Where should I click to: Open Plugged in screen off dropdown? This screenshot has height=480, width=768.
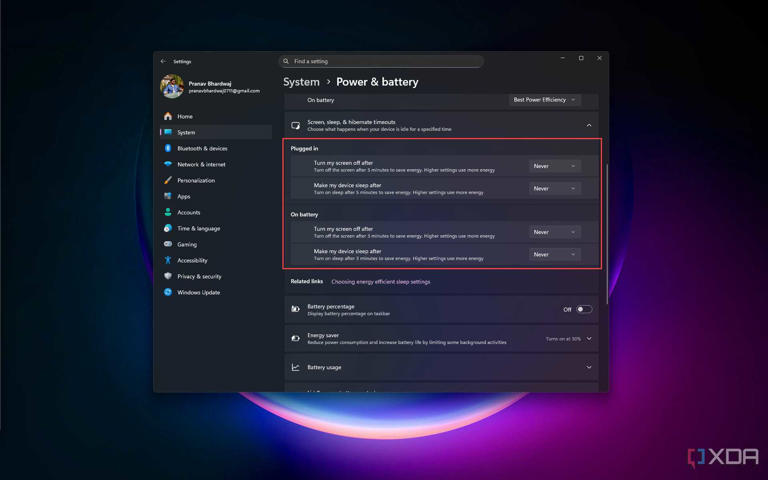(x=555, y=166)
